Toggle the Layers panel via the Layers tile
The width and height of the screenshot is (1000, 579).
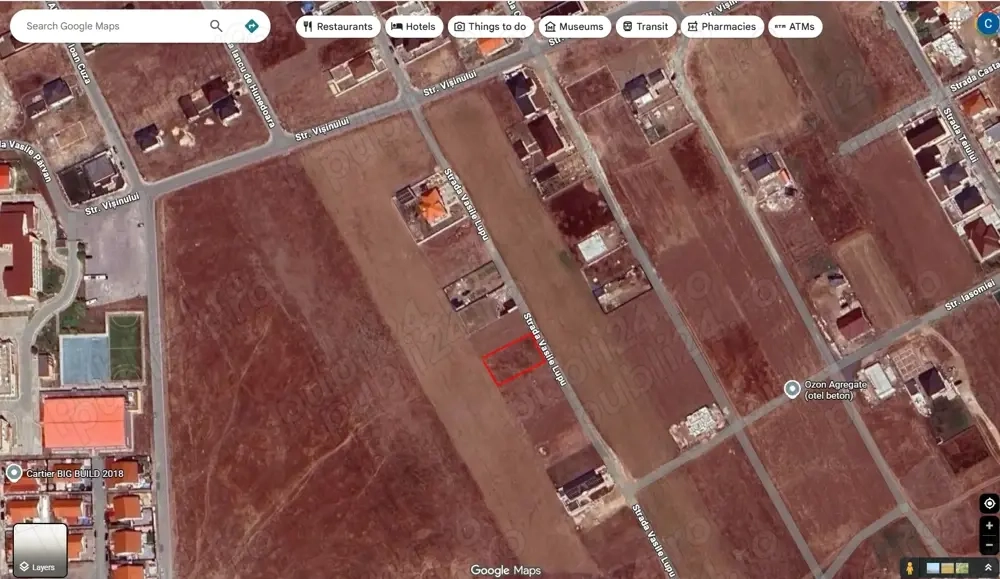coord(40,549)
